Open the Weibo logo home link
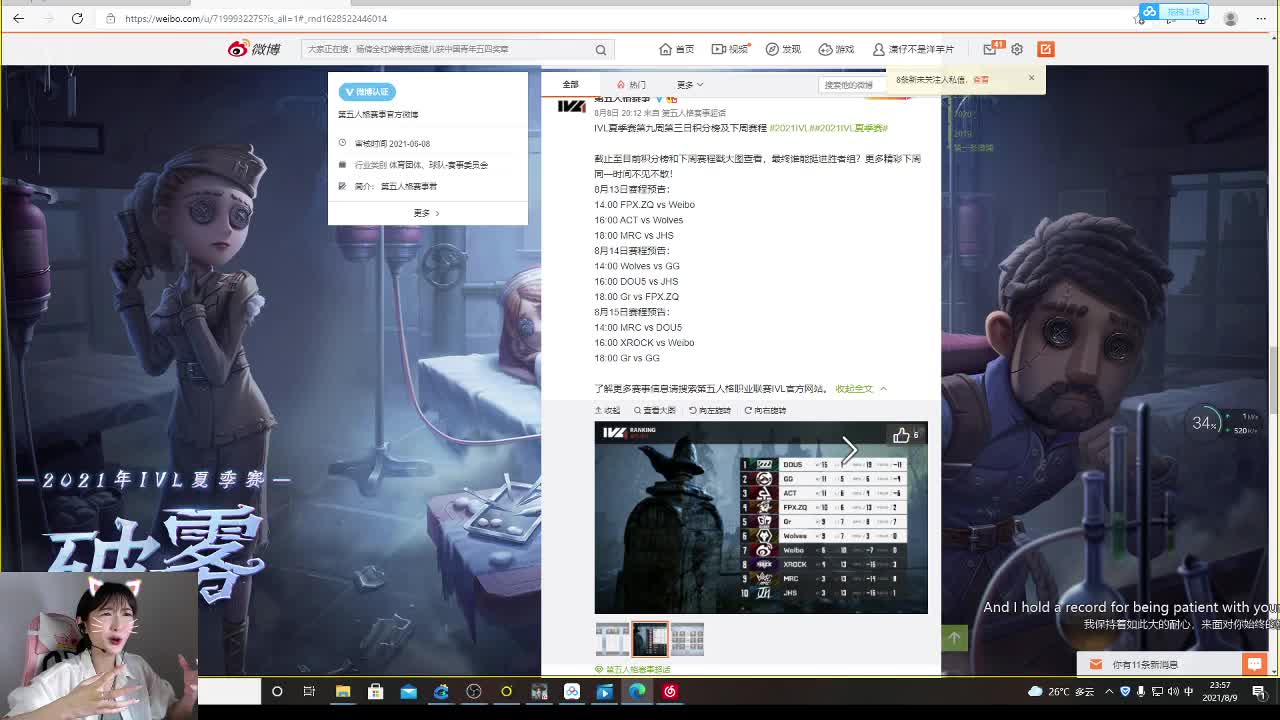The height and width of the screenshot is (720, 1280). [254, 49]
